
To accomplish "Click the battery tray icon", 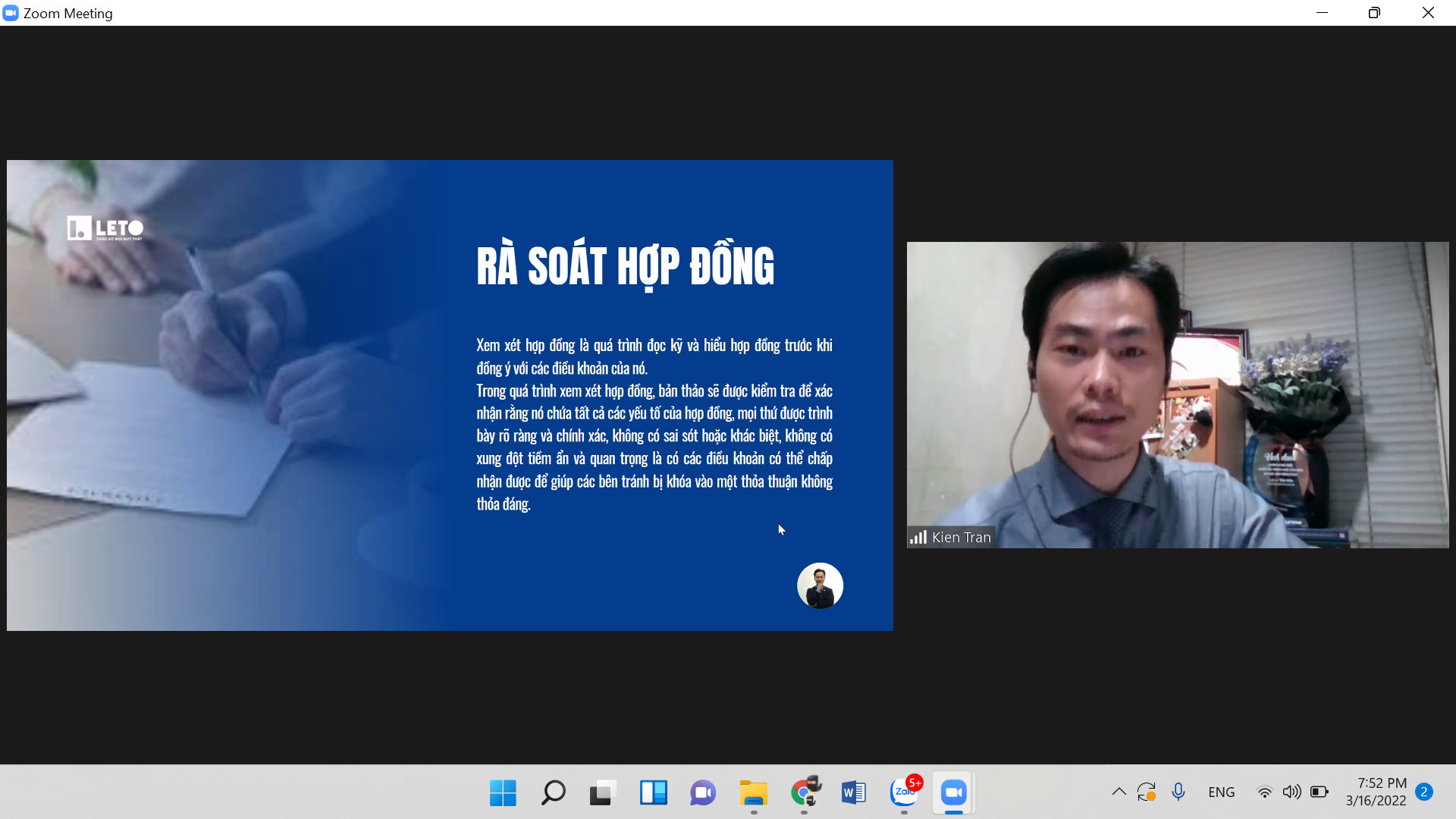I will click(x=1319, y=792).
